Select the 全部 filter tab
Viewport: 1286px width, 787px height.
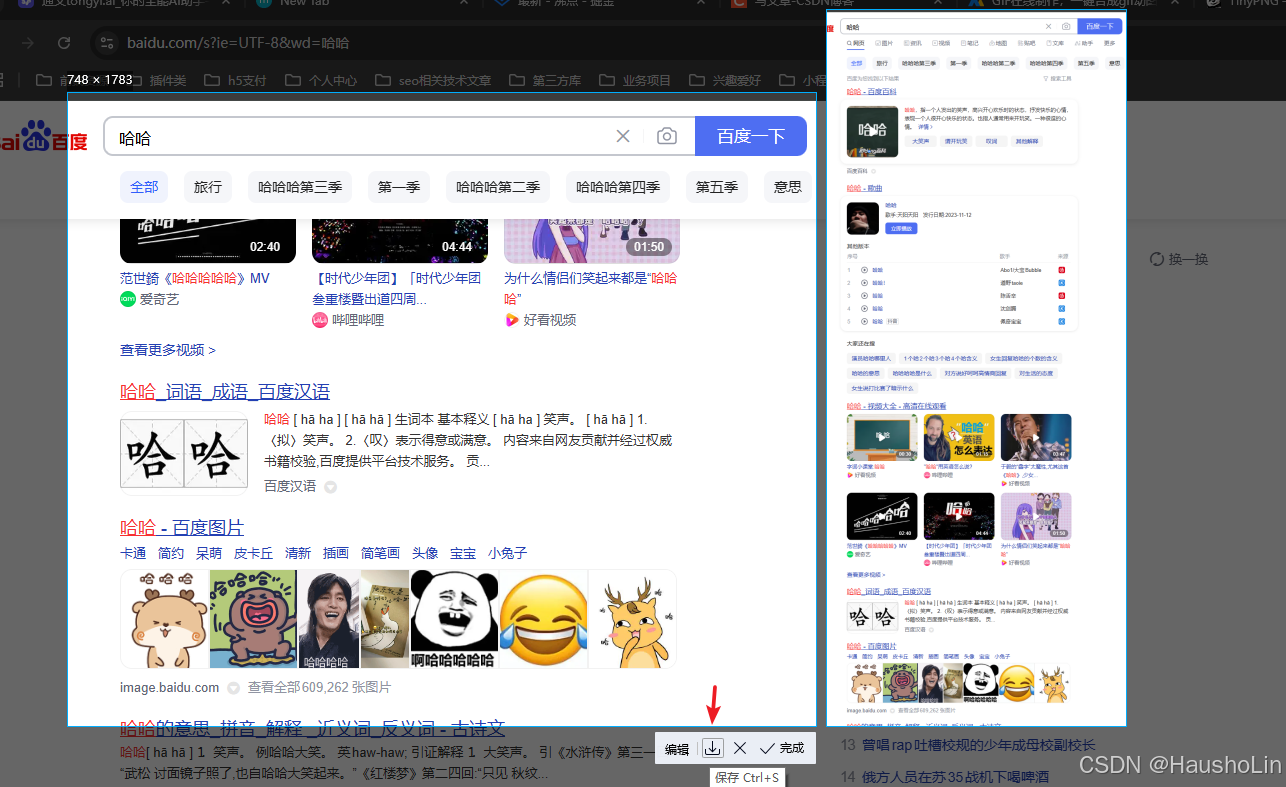tap(144, 187)
